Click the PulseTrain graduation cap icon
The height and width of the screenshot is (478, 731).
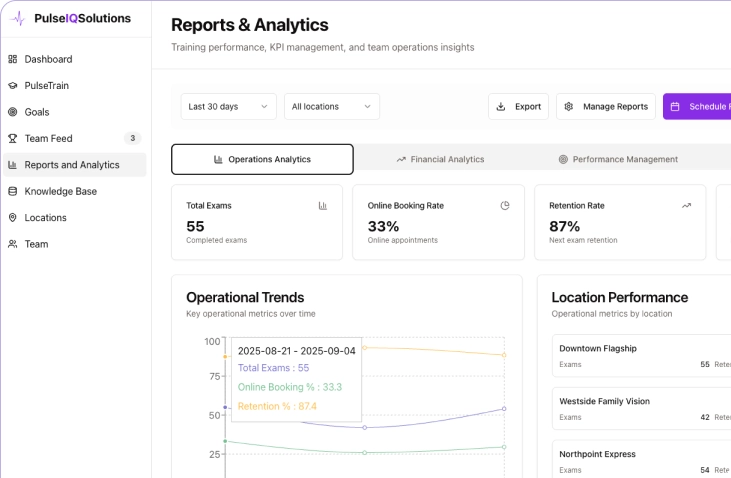tap(13, 86)
